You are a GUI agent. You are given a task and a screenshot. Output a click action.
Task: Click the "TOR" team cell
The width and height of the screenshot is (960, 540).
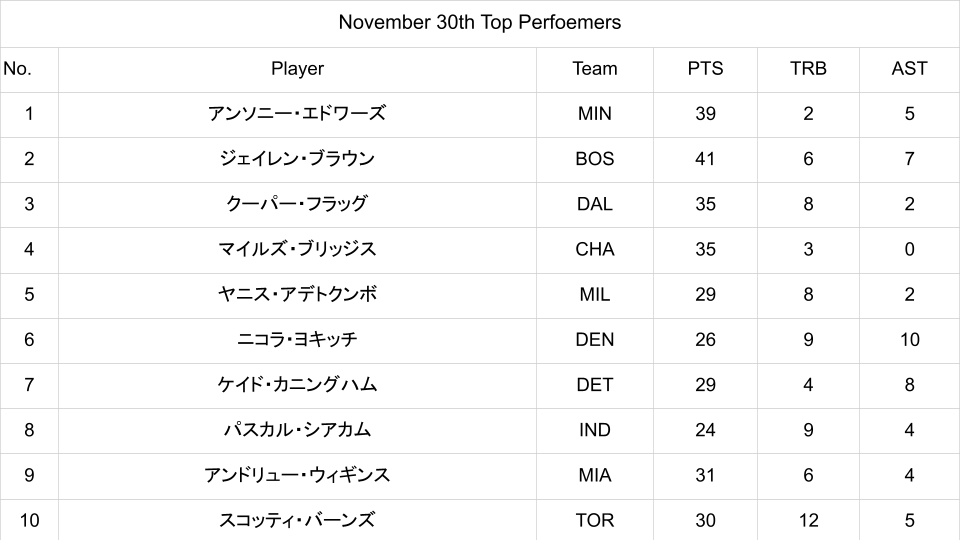[x=594, y=520]
